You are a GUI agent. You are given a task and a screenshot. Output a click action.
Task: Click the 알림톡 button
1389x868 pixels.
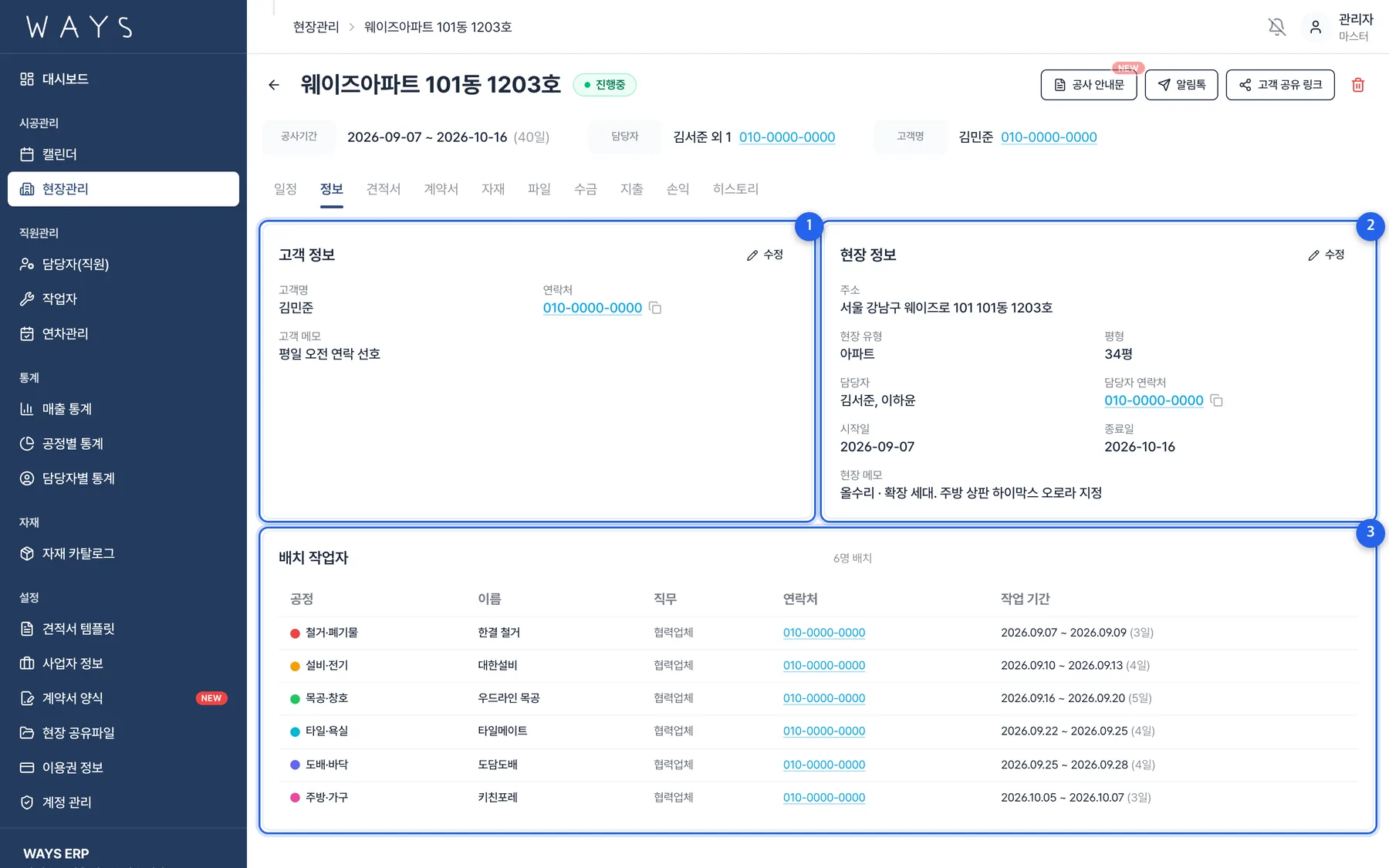[x=1181, y=85]
